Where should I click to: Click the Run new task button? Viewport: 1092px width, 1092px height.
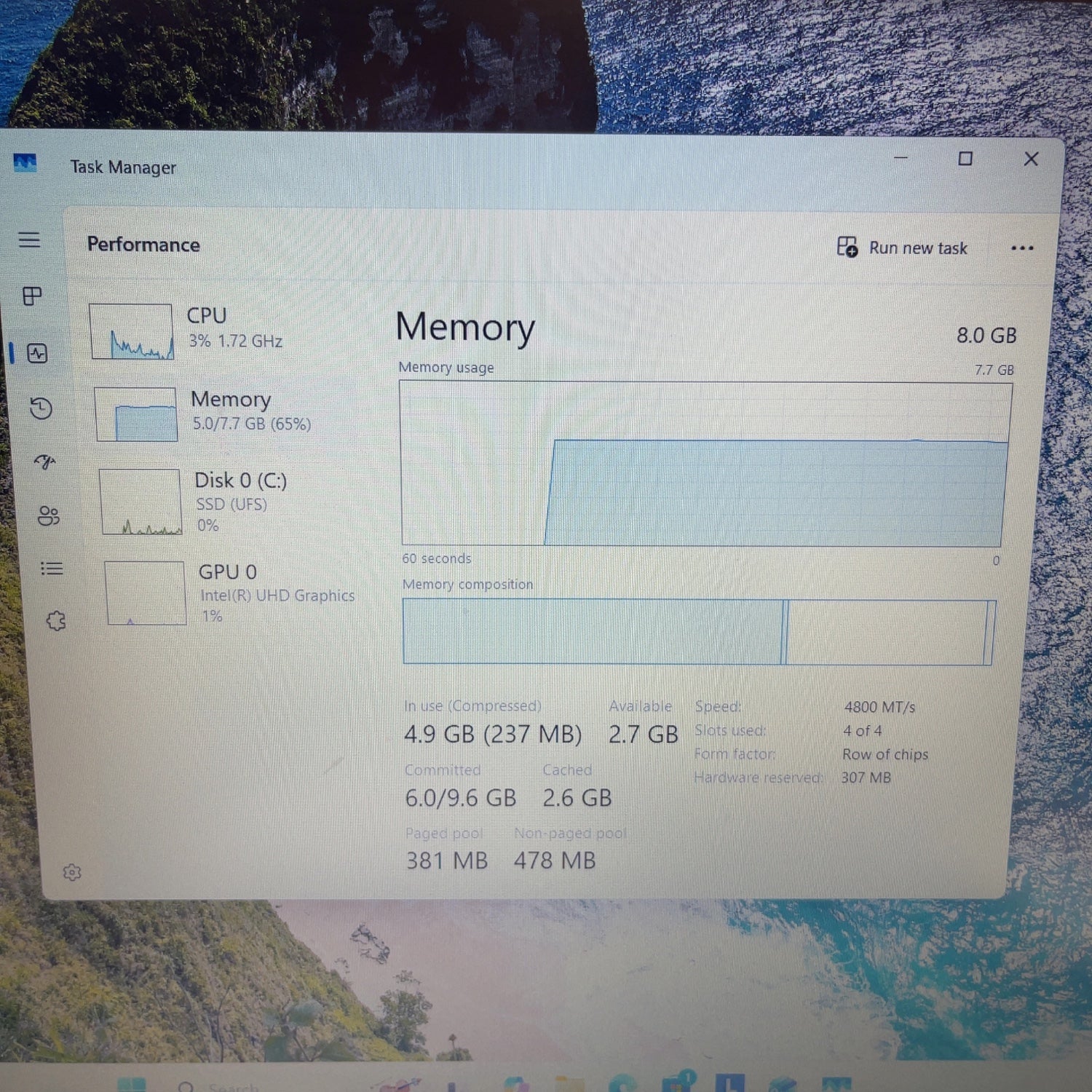click(903, 248)
